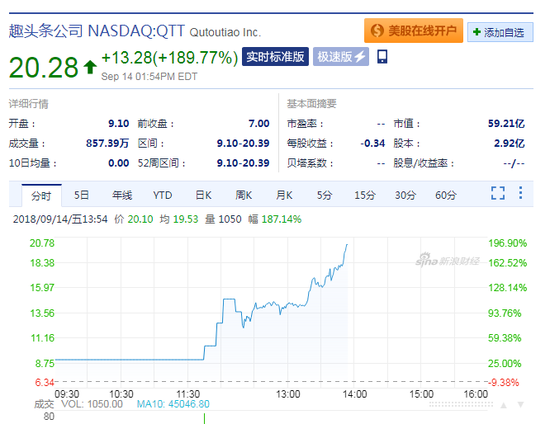Open the 30分 chart tab
Viewport: 550px width, 424px height.
pos(405,195)
